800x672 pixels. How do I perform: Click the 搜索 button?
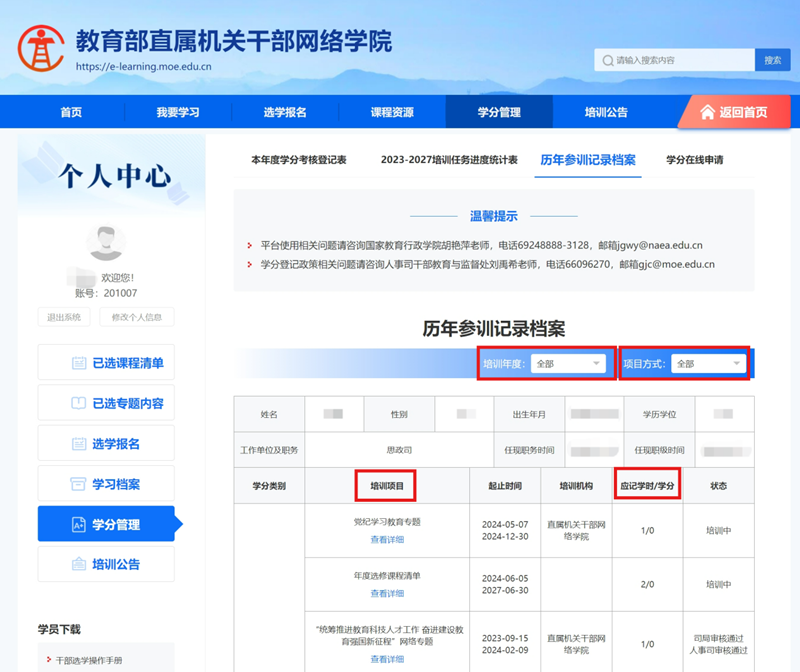772,61
